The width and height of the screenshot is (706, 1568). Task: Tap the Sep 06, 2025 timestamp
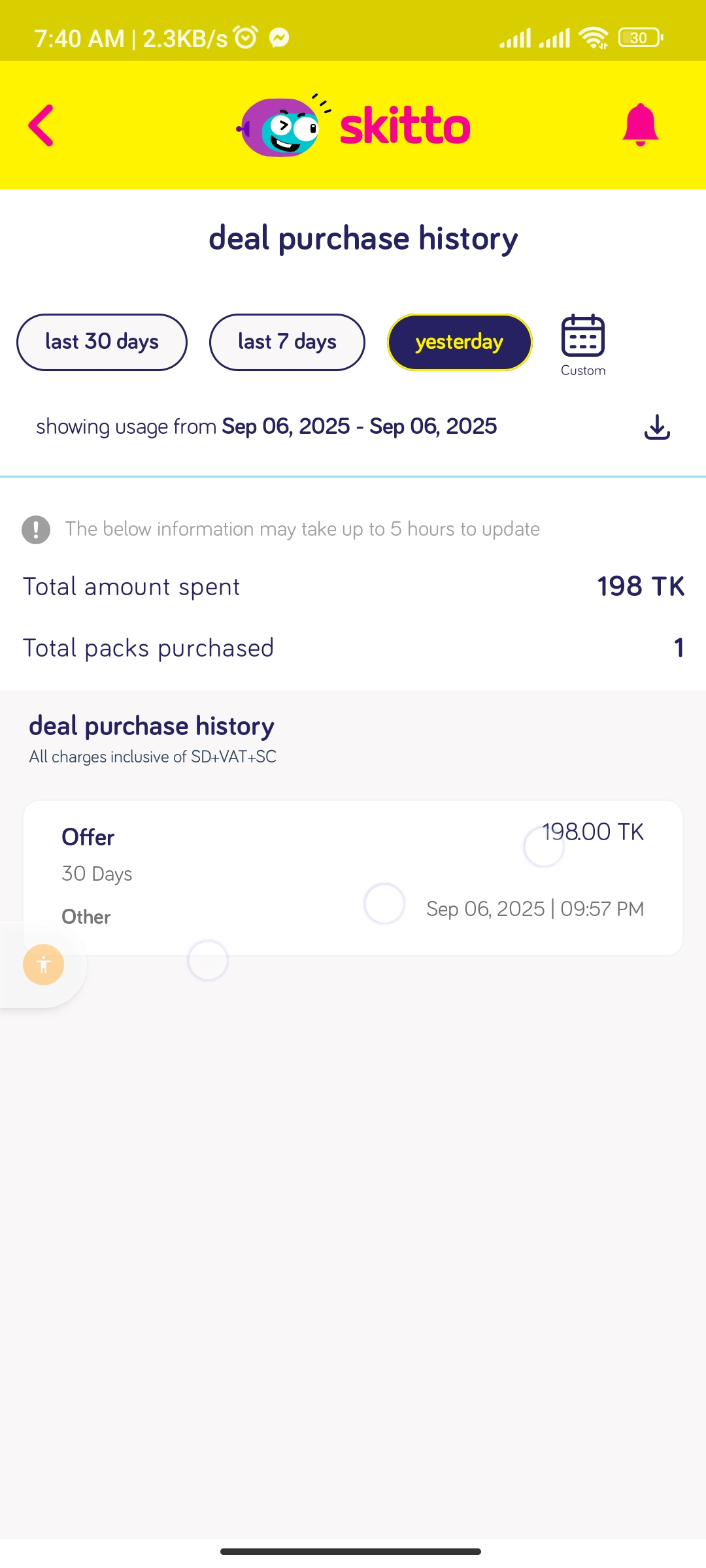click(x=535, y=909)
